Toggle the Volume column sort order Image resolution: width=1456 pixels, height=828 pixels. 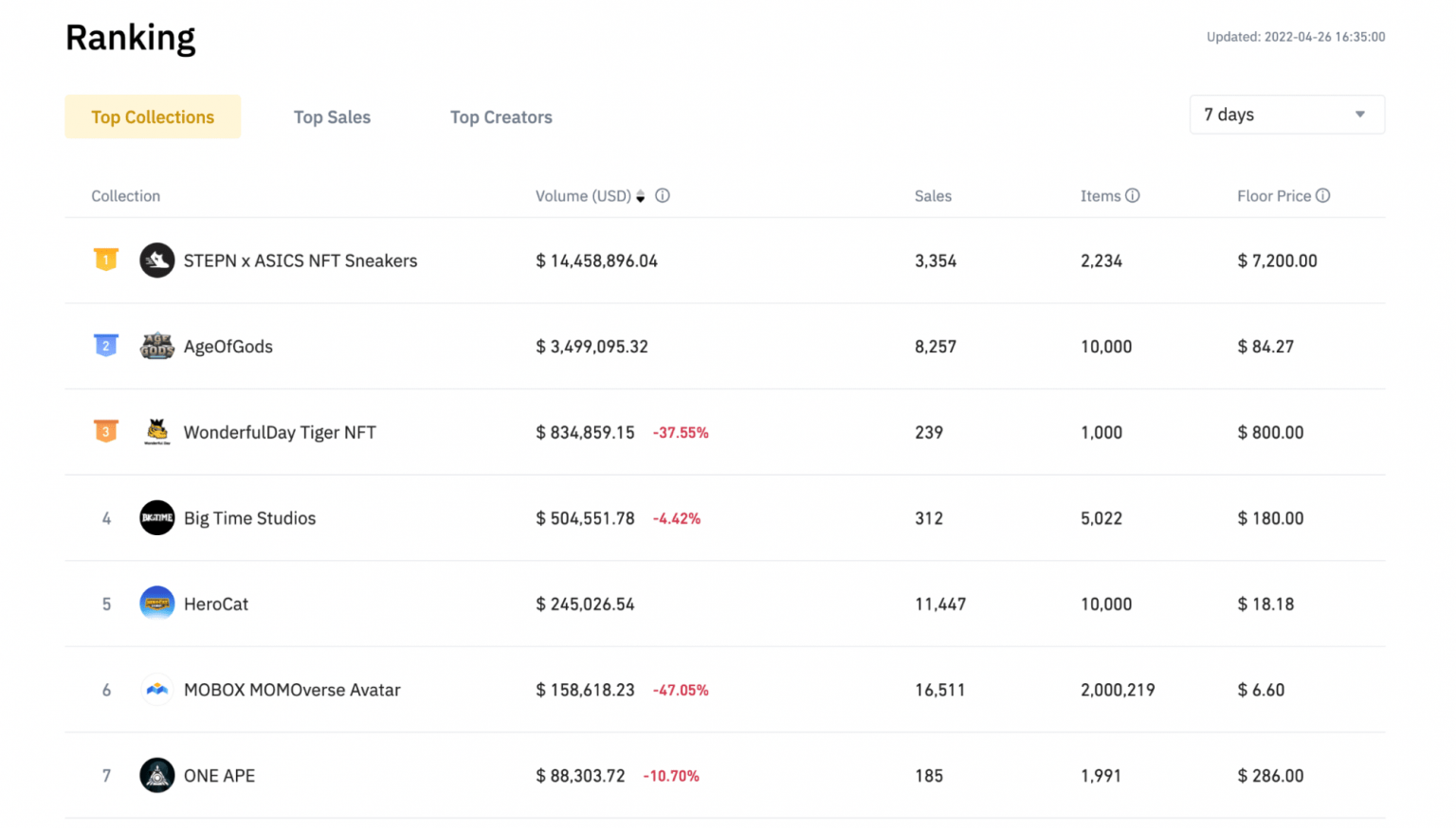click(x=640, y=196)
